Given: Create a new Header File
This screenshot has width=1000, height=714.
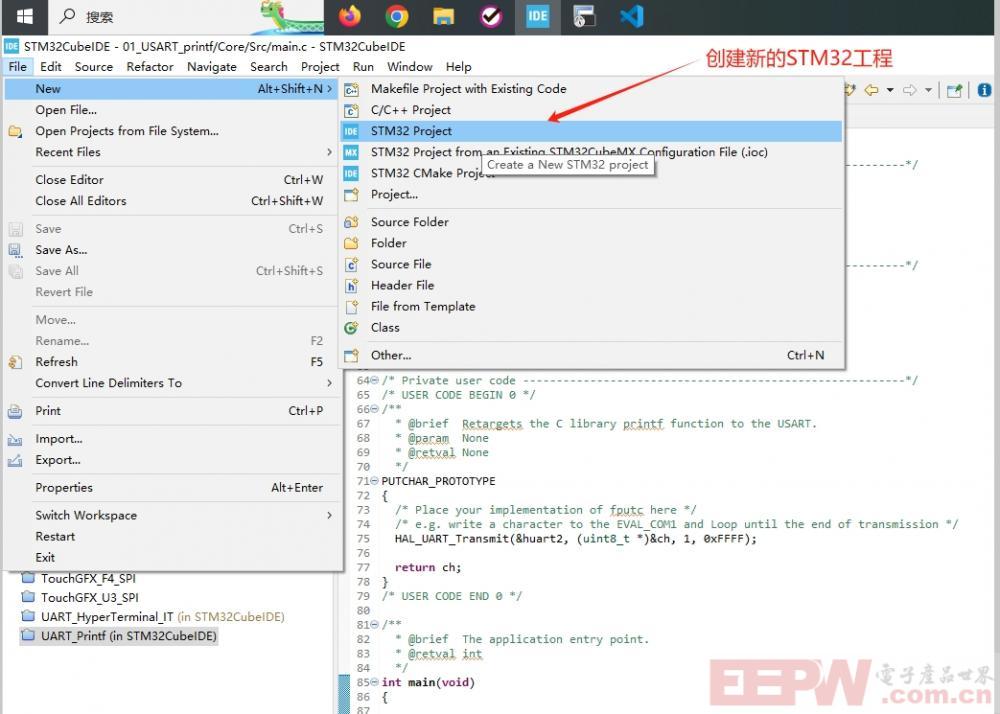Looking at the screenshot, I should pos(591,285).
